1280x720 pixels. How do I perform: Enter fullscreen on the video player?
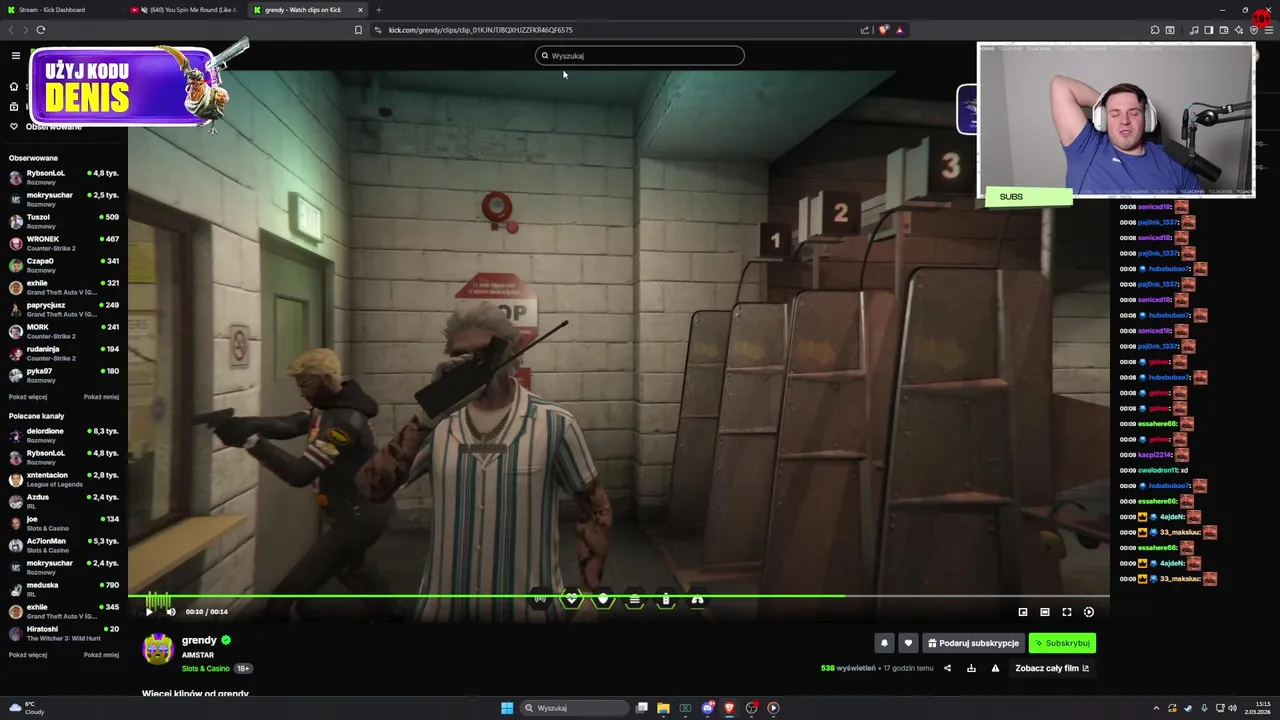click(x=1067, y=612)
